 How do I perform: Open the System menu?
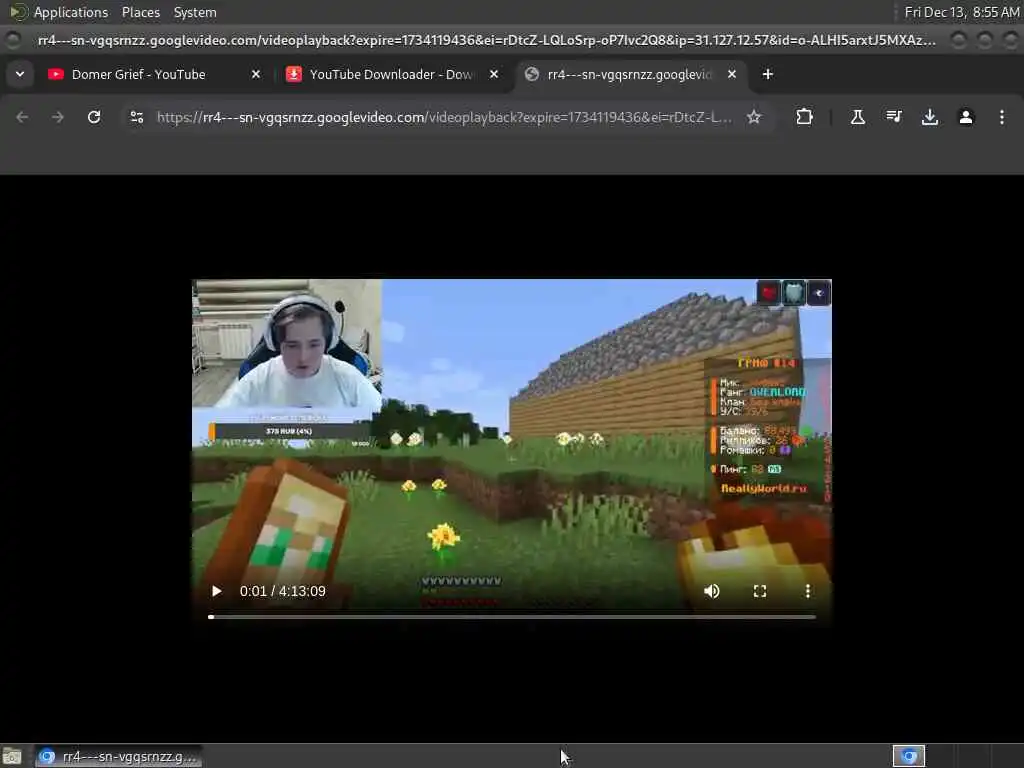click(195, 12)
